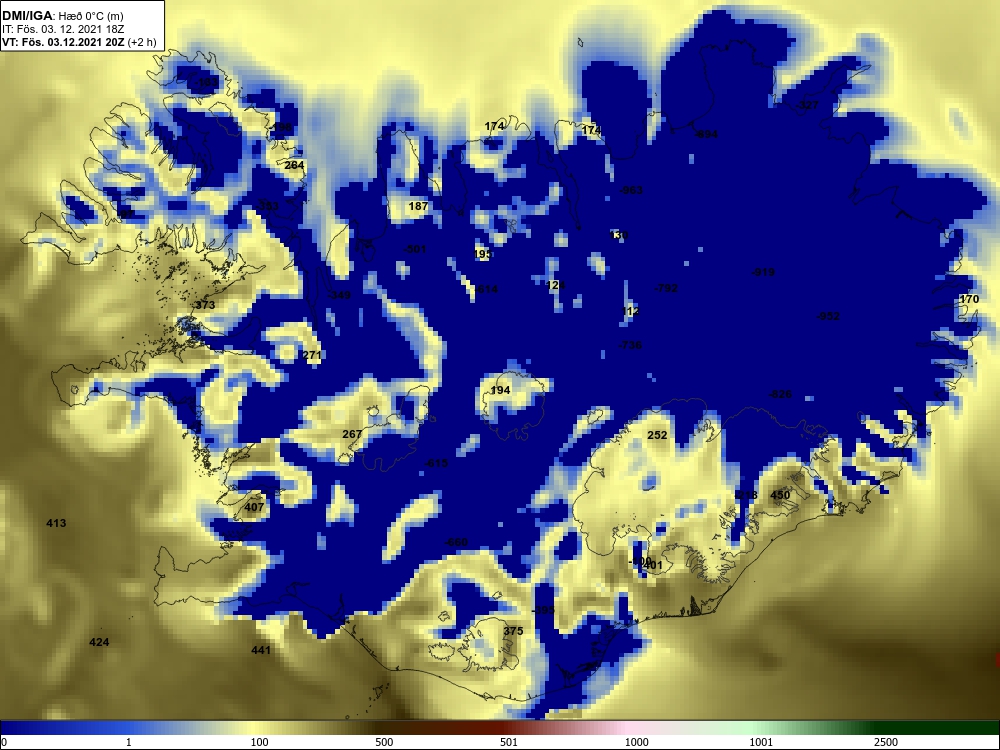The image size is (1000, 750).
Task: Select the map value 194
Action: coord(500,390)
